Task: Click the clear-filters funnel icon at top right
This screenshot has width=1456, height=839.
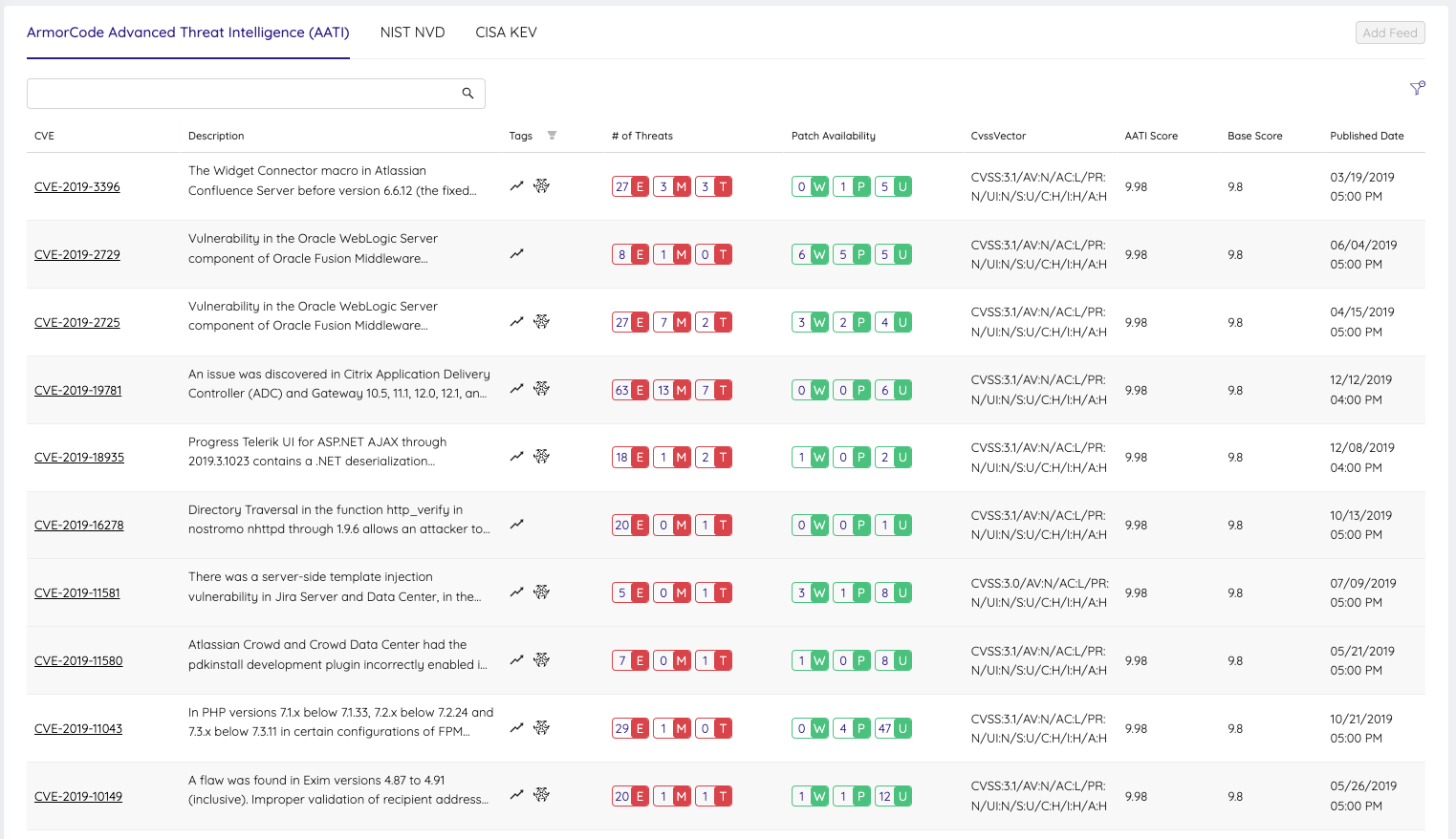Action: click(1418, 88)
